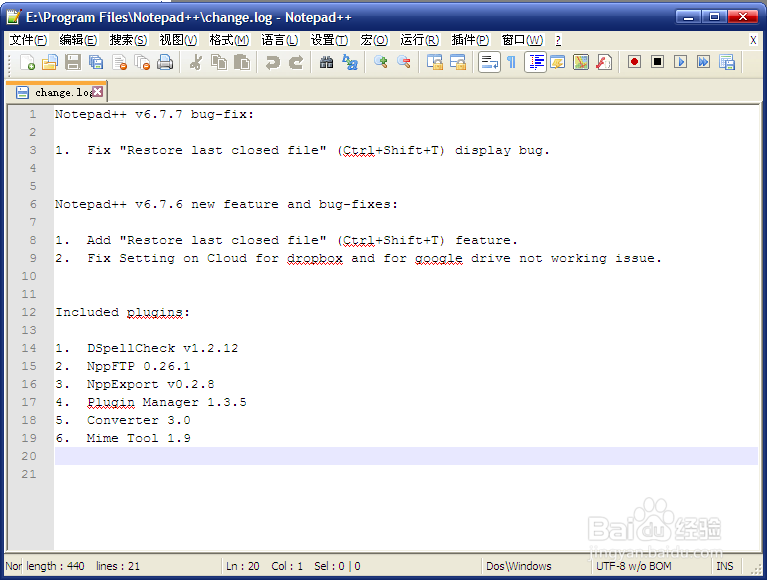The image size is (767, 580).
Task: Open the Replace dialog icon
Action: click(x=350, y=62)
